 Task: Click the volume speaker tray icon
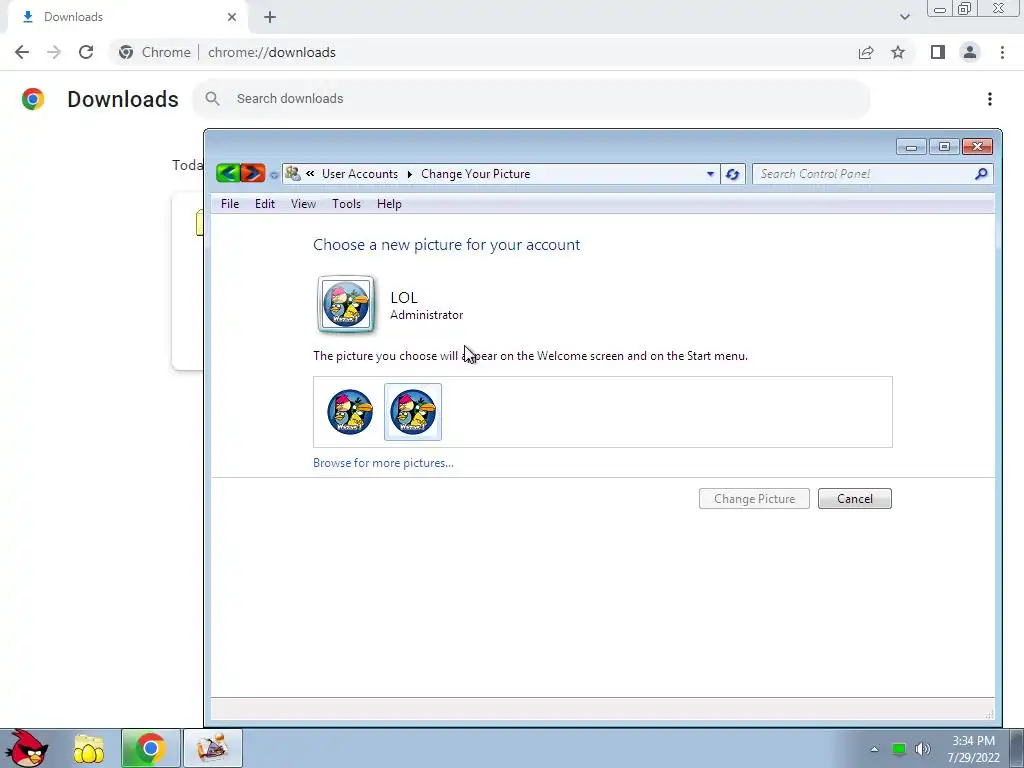(x=923, y=749)
